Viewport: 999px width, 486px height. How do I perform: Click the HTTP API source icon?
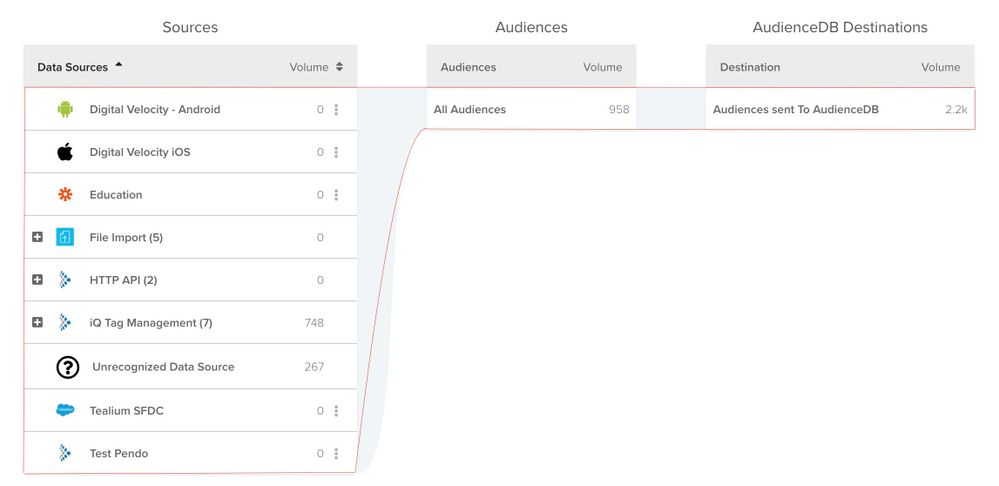(x=66, y=280)
